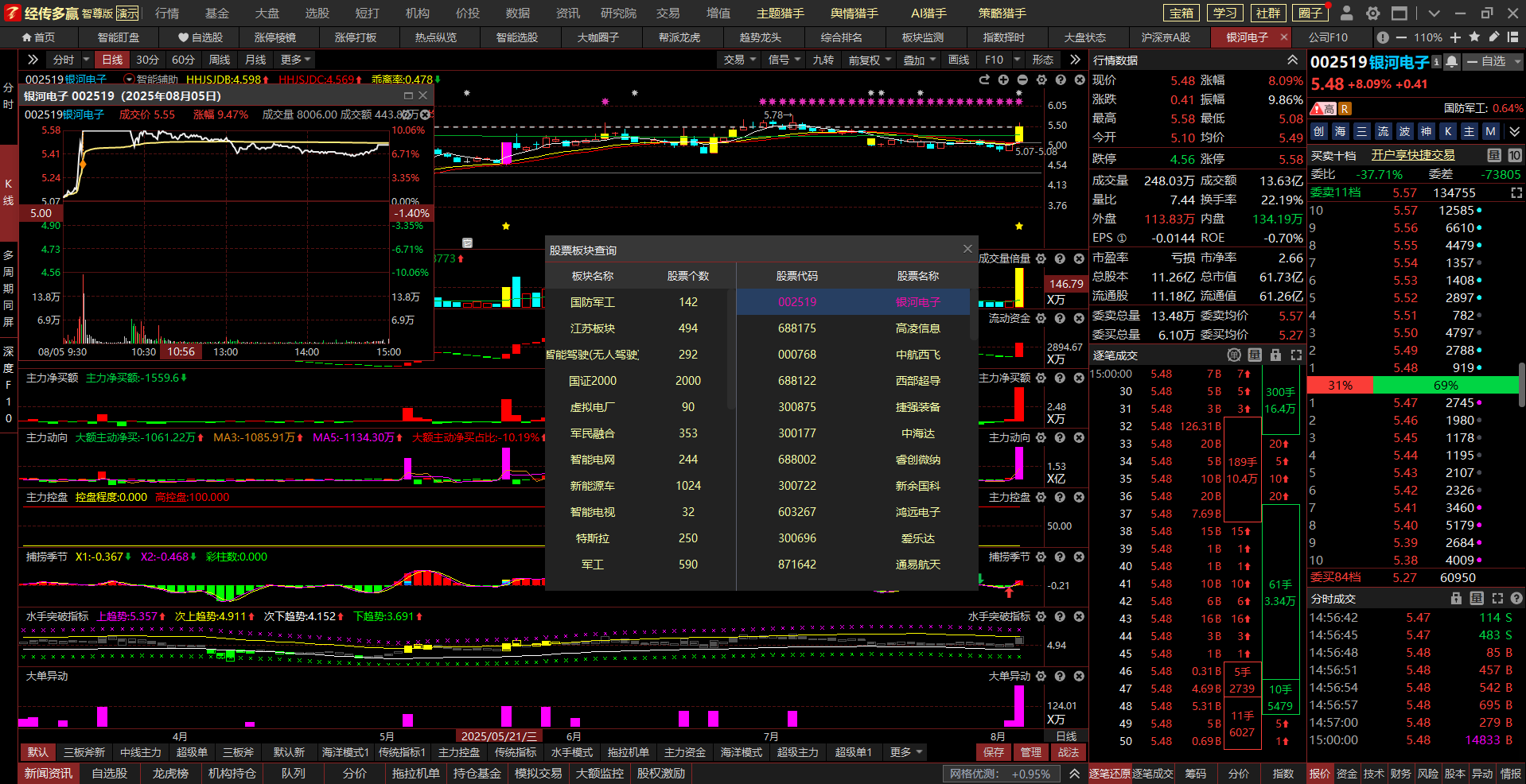Click the pencil edit icon in the tab bar
The width and height of the screenshot is (1526, 784).
click(1494, 37)
